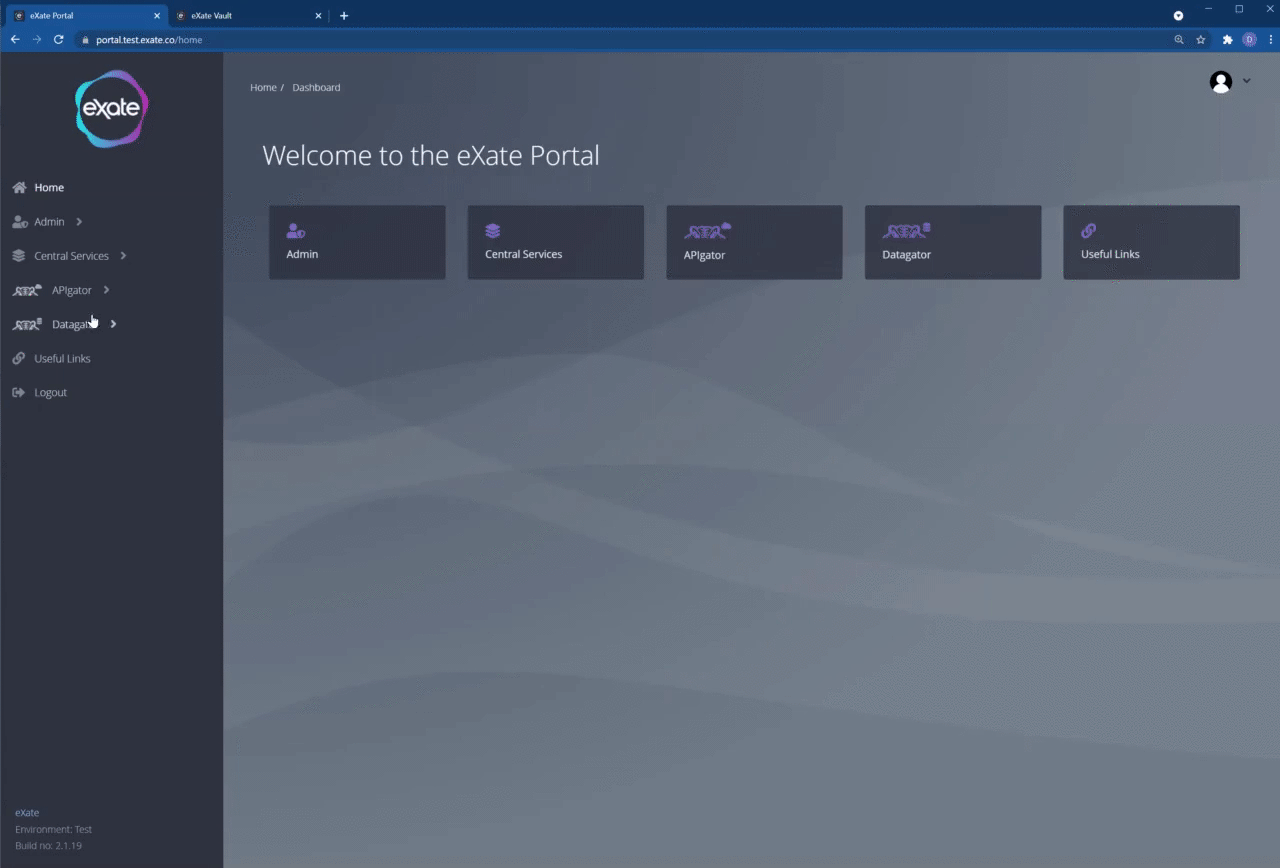Open a new browser tab

344,16
